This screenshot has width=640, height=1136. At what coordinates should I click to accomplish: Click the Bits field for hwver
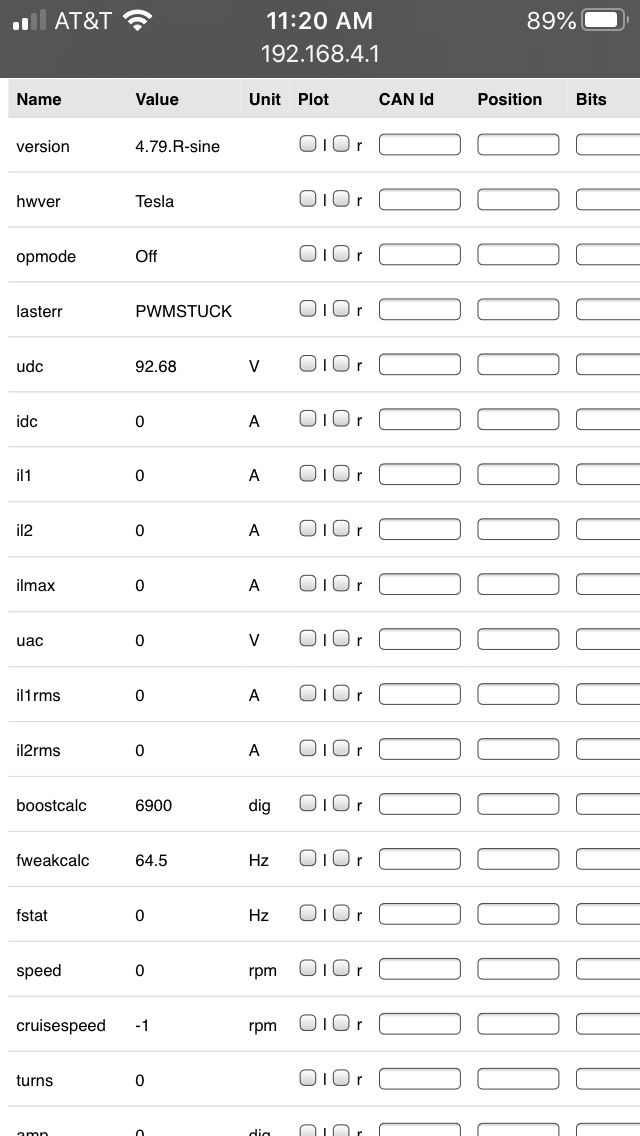[x=608, y=200]
